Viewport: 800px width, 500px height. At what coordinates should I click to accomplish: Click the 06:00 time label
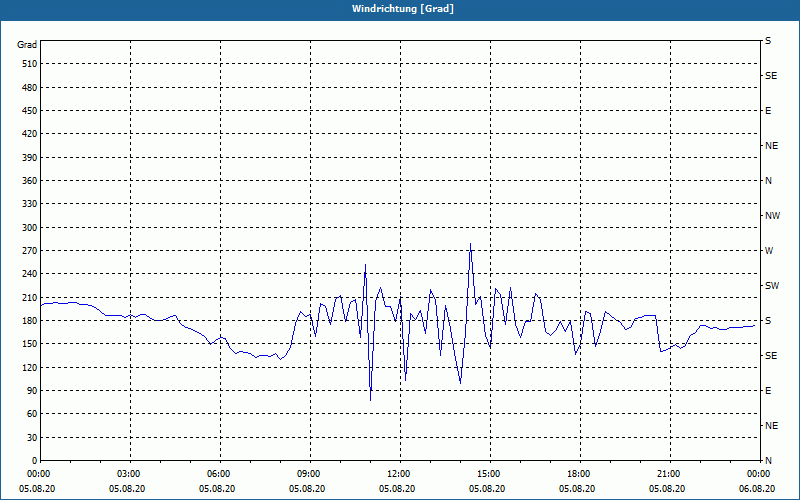[x=217, y=473]
